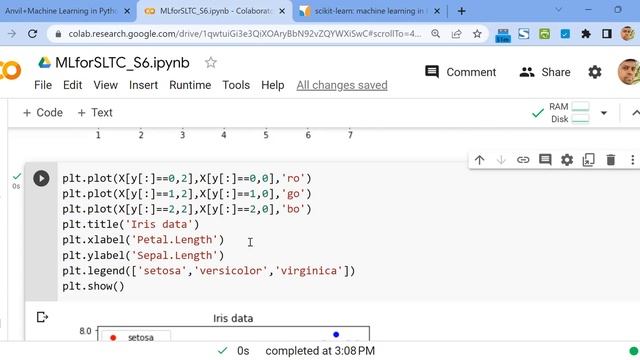Open the Help menu

point(273,85)
